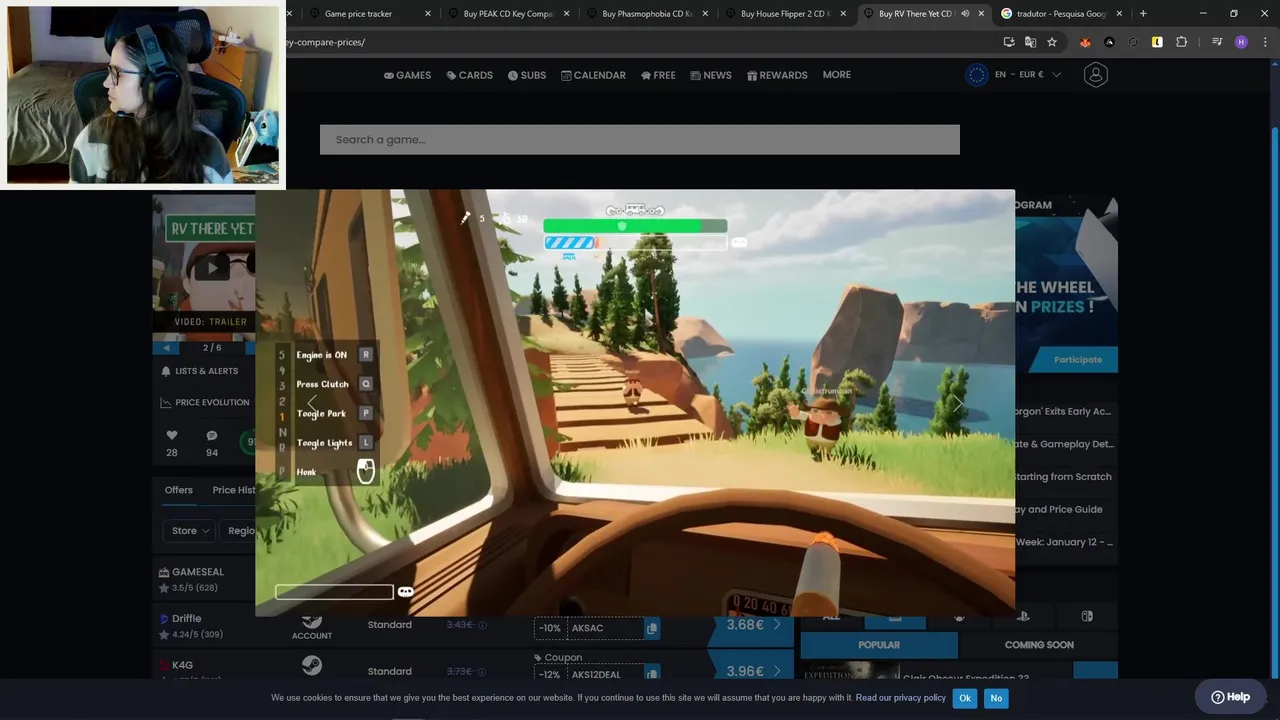
Task: Open a new browser tab
Action: 1143,14
